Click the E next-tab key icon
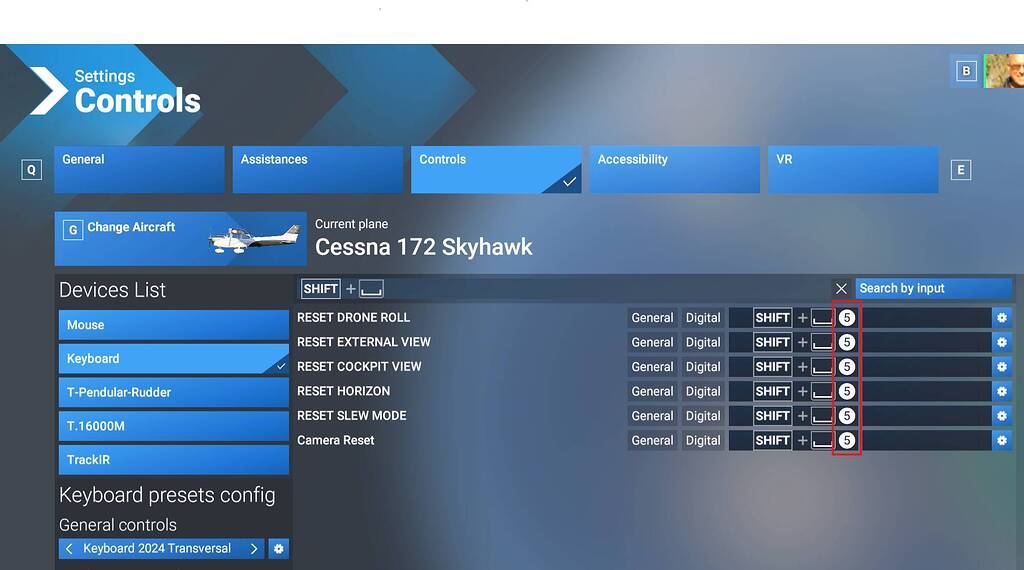 click(x=961, y=170)
